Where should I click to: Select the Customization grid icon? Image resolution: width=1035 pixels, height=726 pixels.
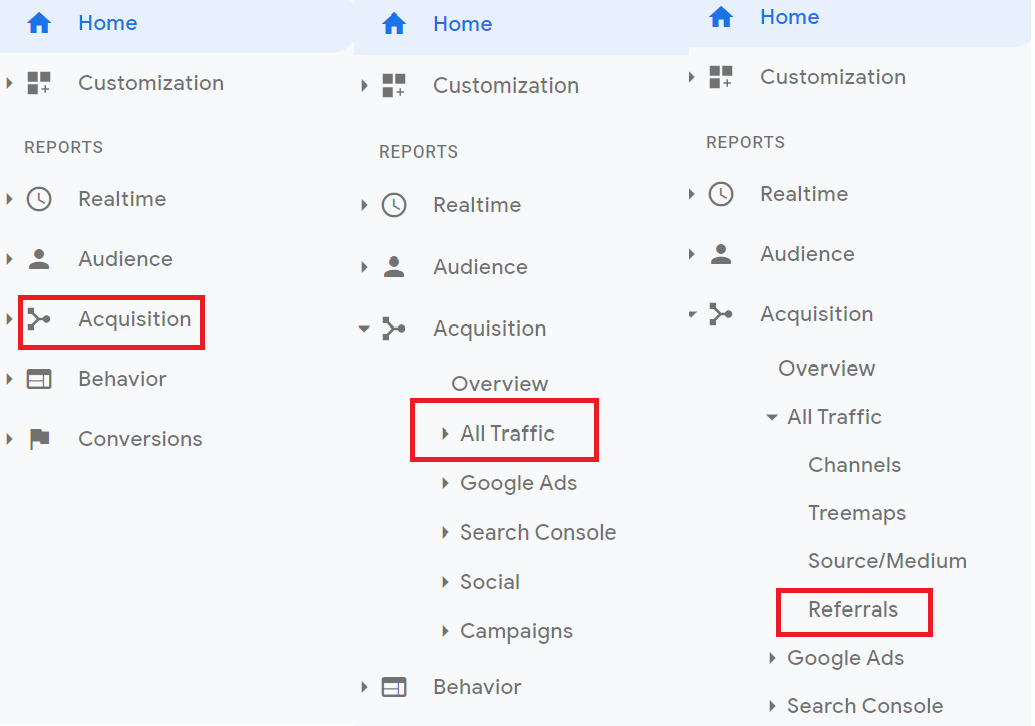(38, 83)
